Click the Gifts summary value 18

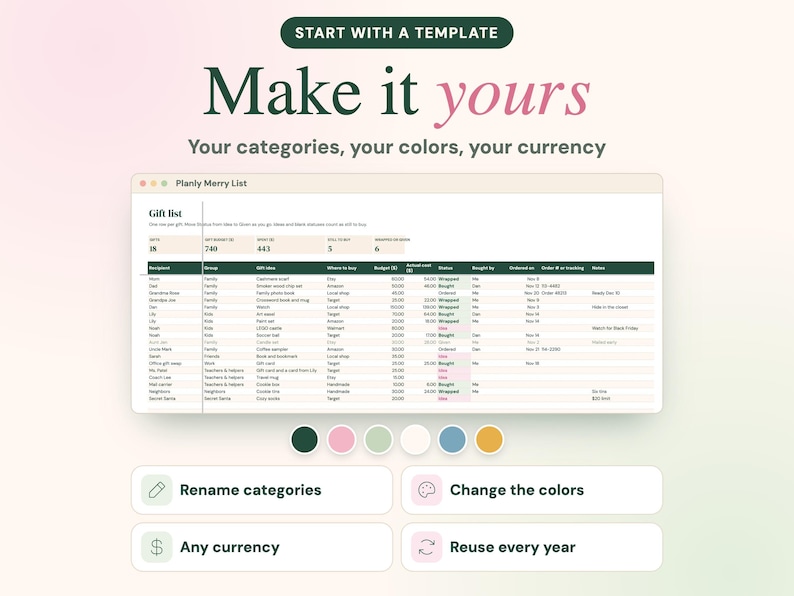153,249
